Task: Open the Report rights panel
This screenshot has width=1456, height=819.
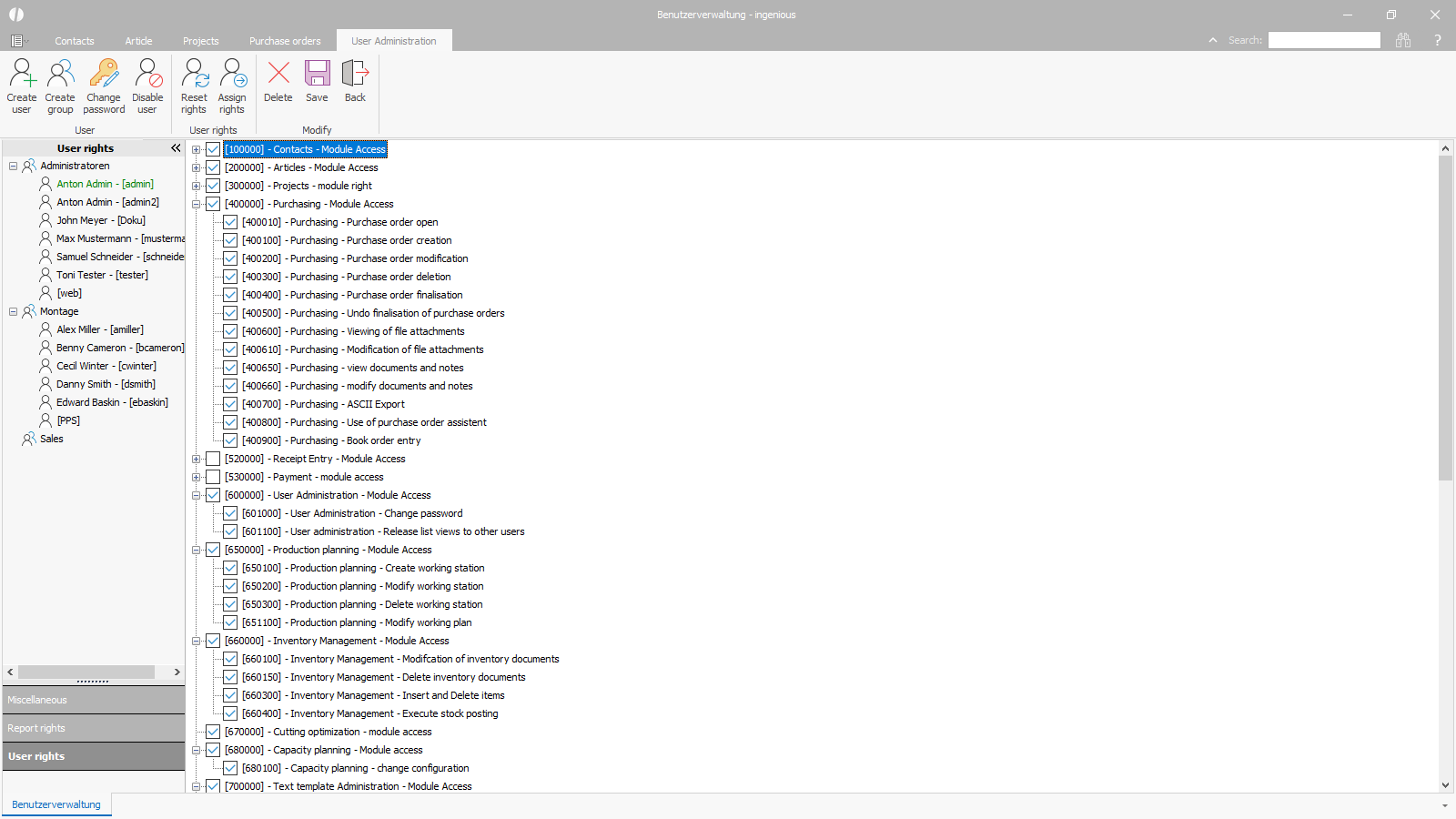Action: click(x=94, y=728)
